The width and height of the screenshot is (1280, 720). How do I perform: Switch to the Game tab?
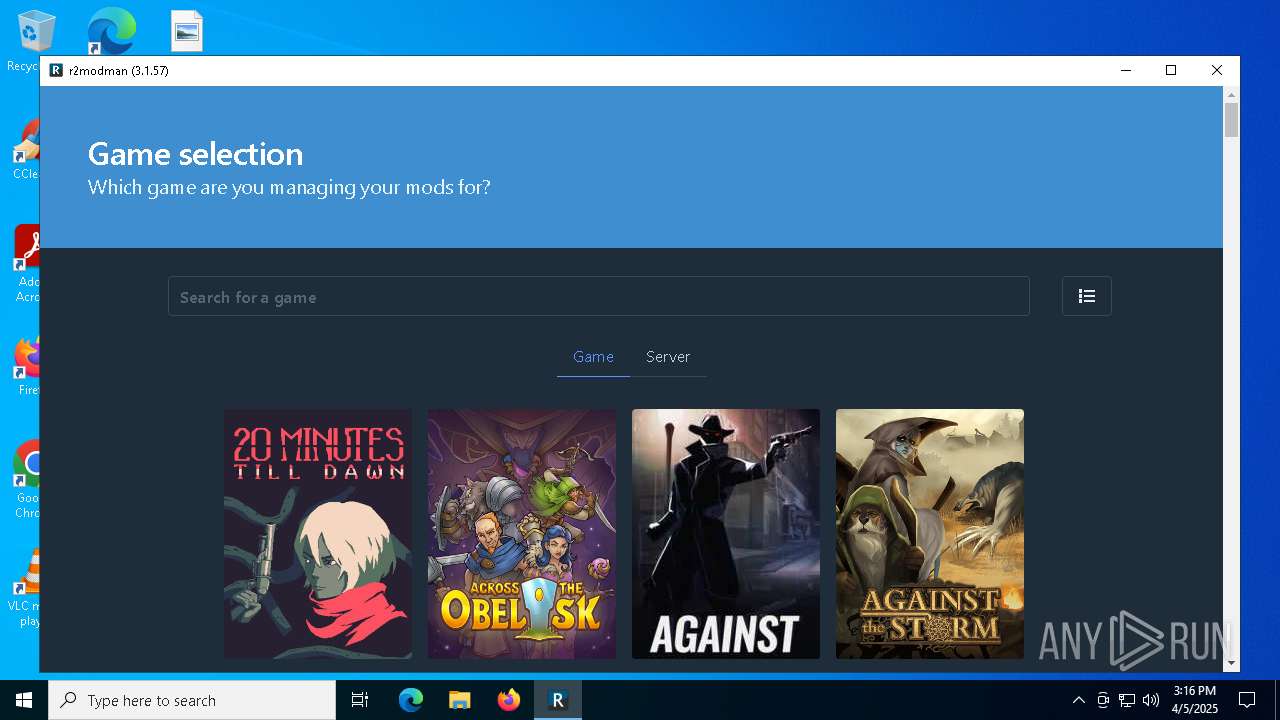[x=593, y=357]
